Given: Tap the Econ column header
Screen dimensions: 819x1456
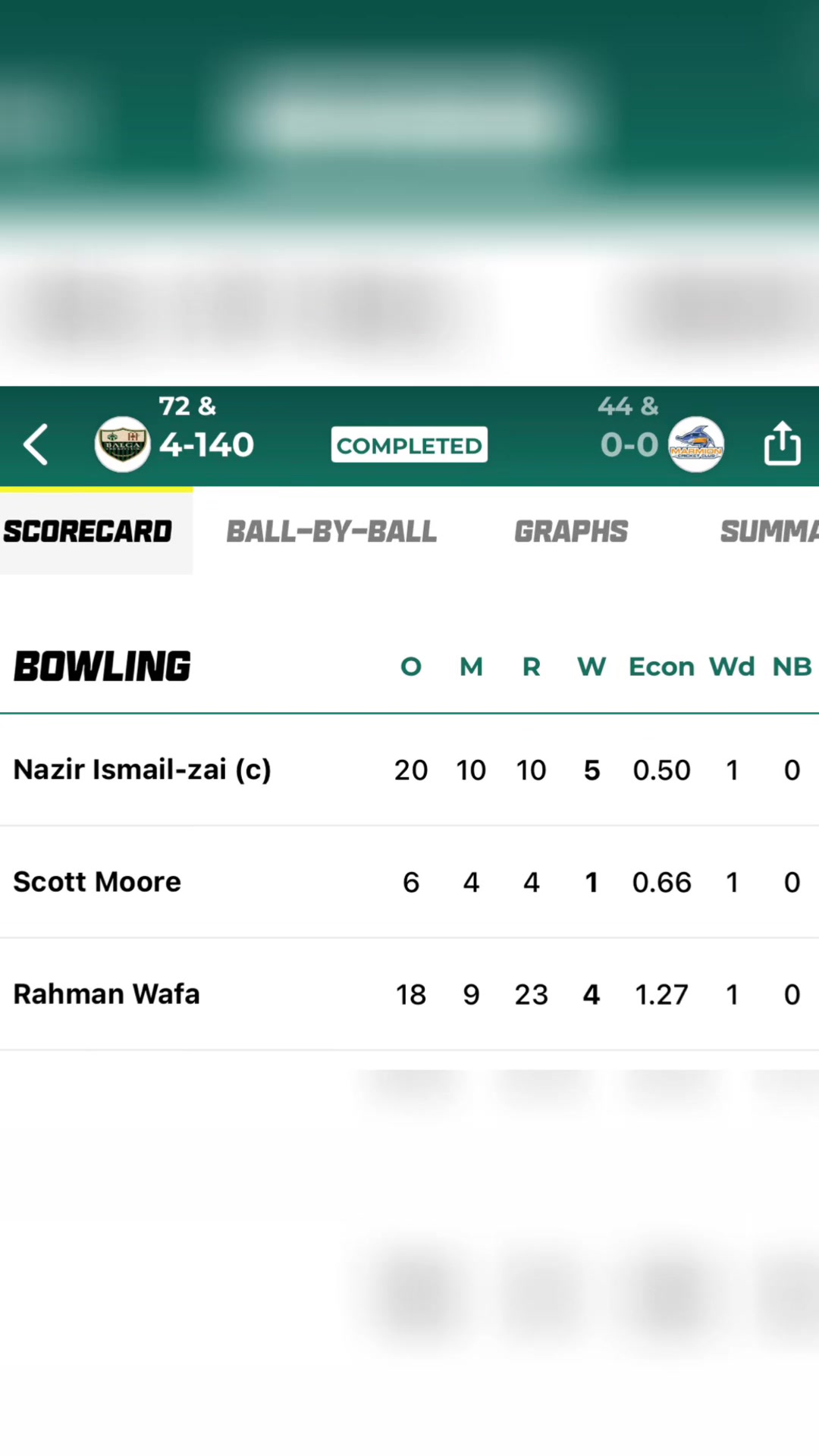Looking at the screenshot, I should coord(661,667).
